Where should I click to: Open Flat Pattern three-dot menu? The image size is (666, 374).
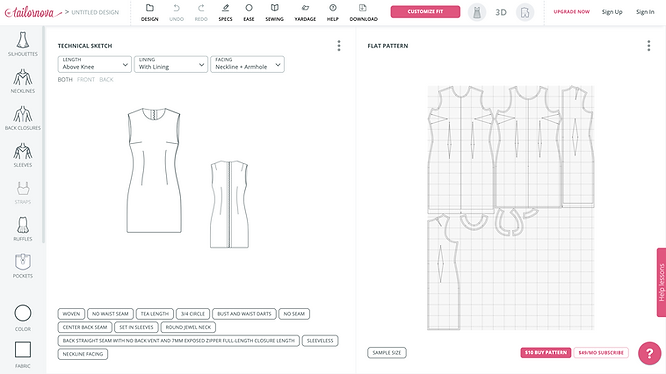tap(649, 45)
